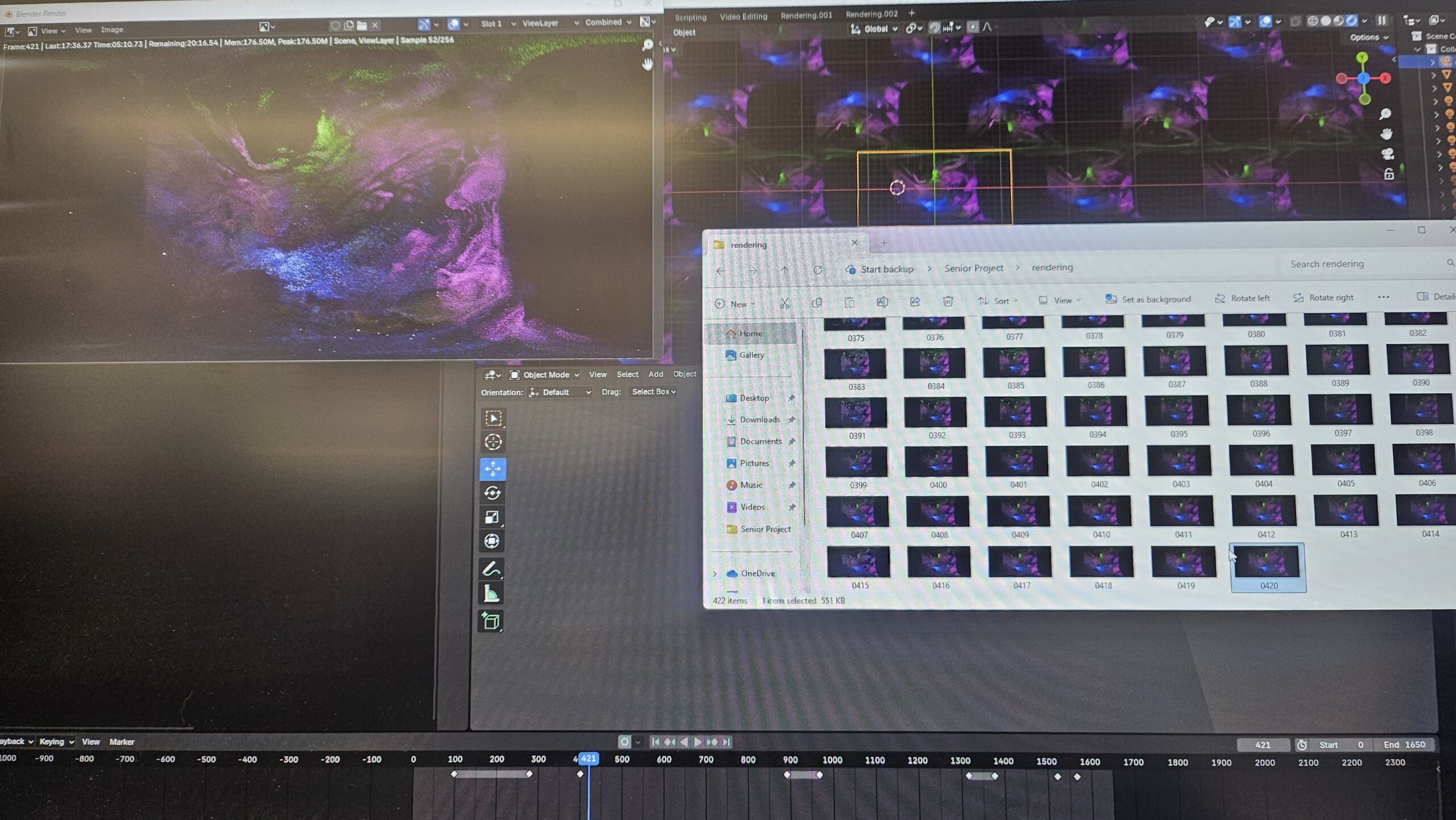Select the Add Cube tool

point(491,621)
